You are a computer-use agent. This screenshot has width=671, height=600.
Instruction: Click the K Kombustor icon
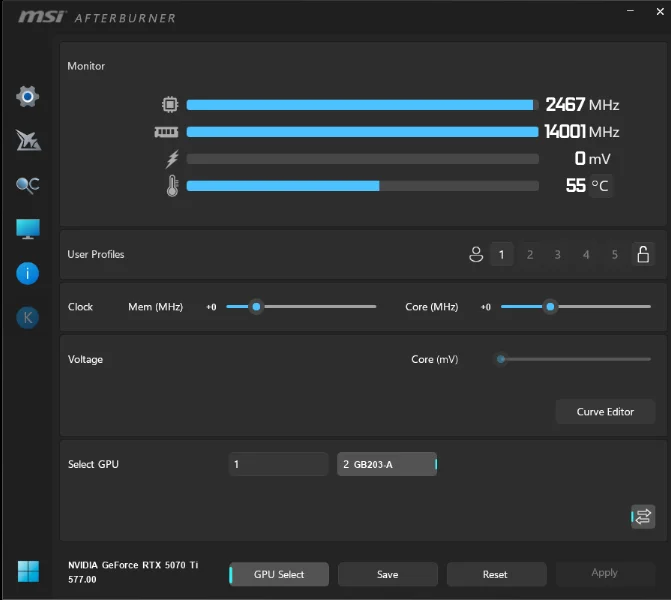28,317
